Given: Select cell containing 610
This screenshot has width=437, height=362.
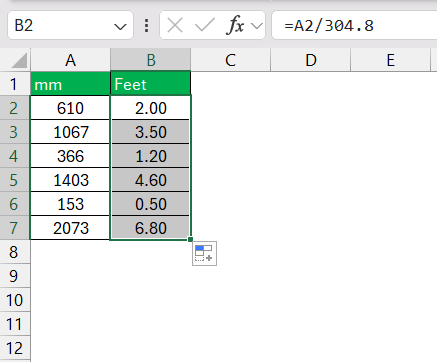Looking at the screenshot, I should (70, 108).
